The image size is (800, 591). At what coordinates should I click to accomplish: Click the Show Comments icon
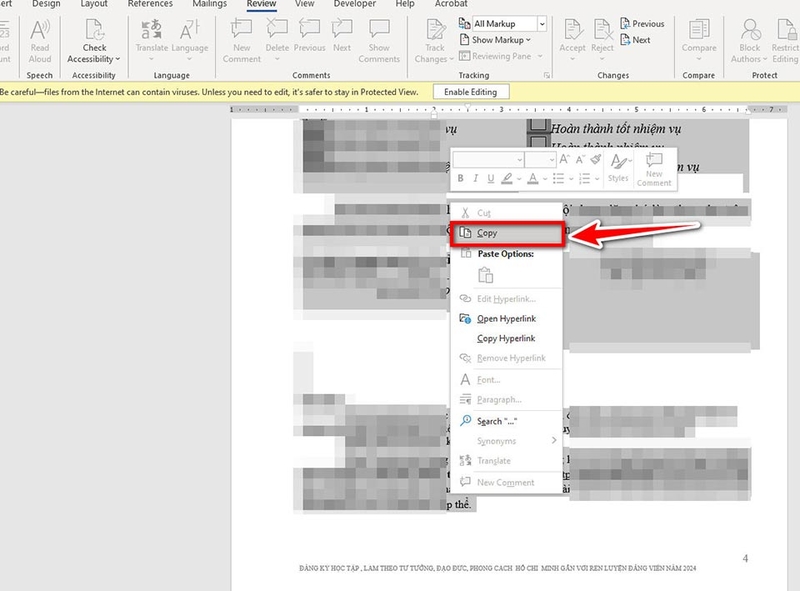pyautogui.click(x=379, y=30)
